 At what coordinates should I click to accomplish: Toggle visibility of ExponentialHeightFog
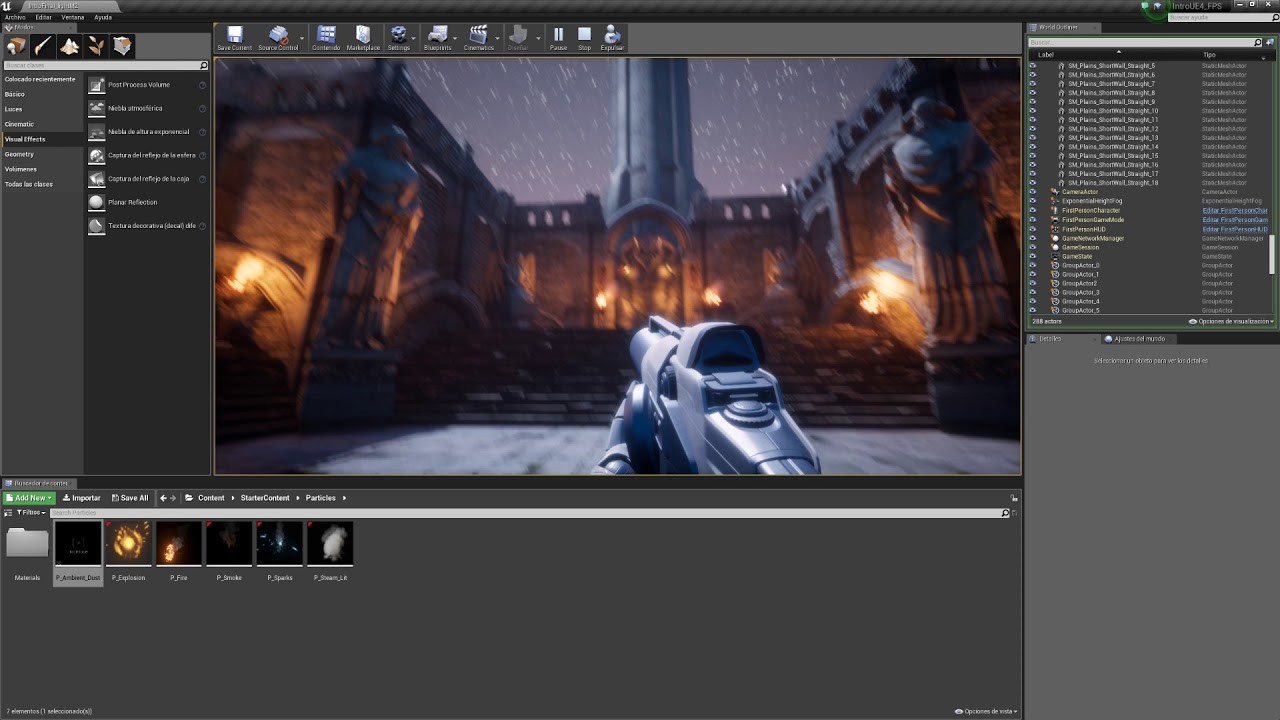1032,200
